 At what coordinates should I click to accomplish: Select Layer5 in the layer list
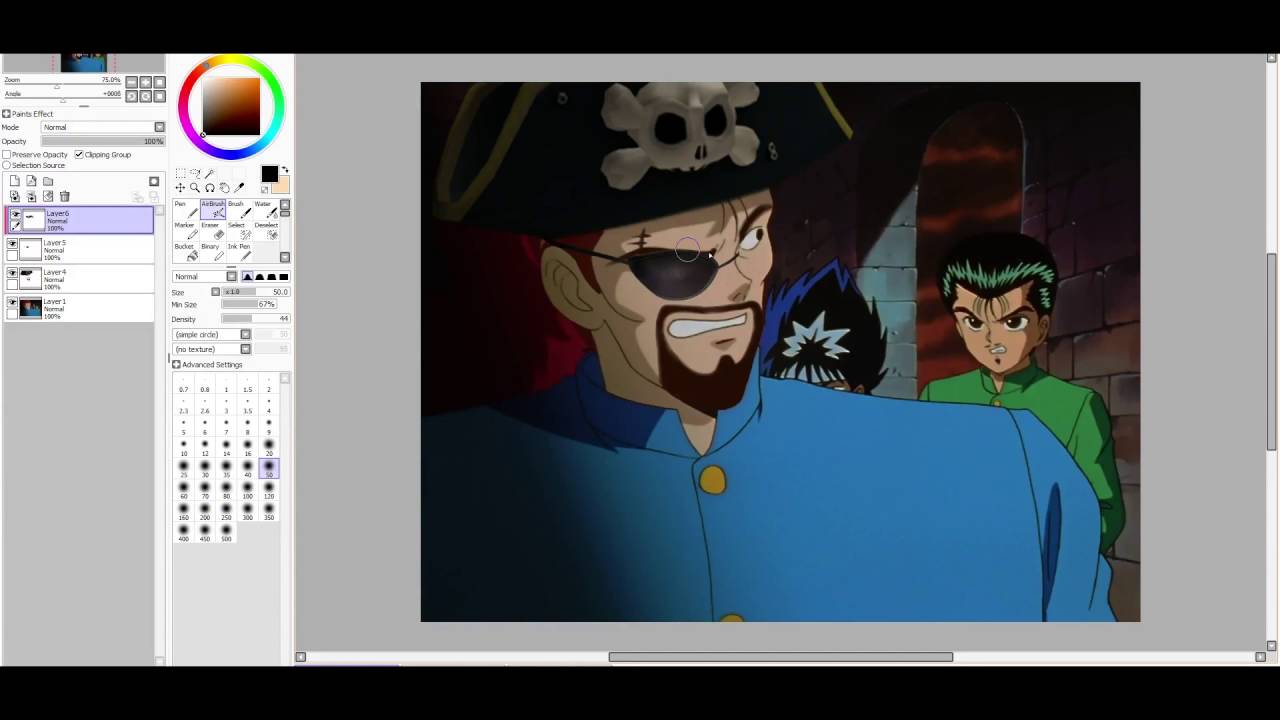pyautogui.click(x=80, y=250)
